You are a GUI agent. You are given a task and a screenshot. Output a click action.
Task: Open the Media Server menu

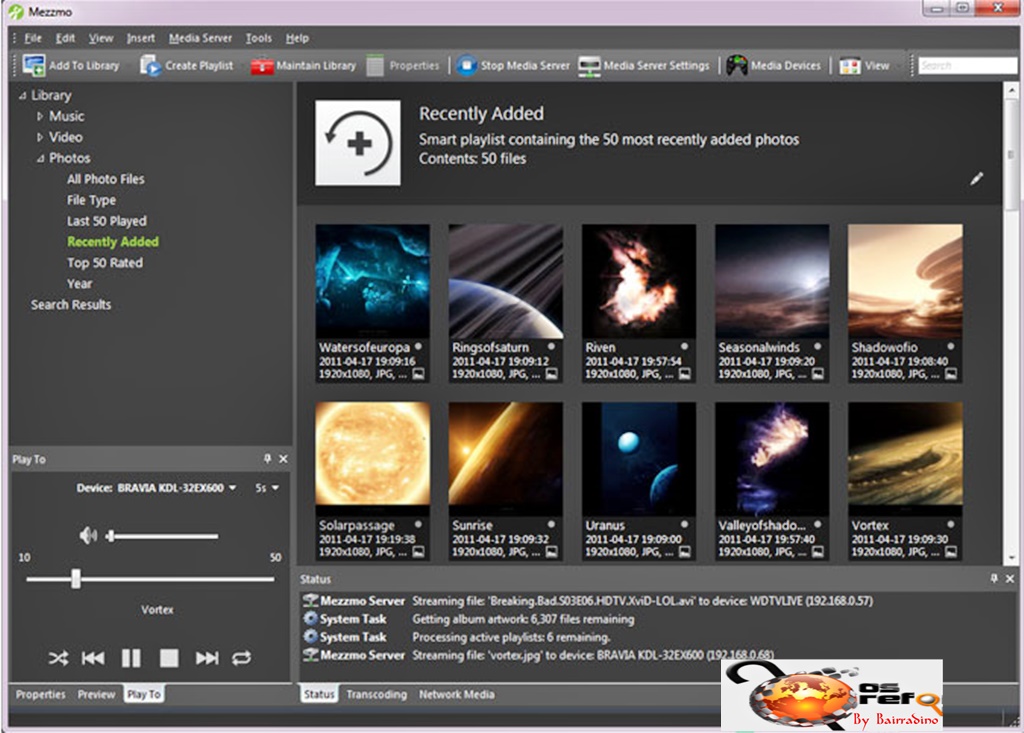(x=200, y=38)
